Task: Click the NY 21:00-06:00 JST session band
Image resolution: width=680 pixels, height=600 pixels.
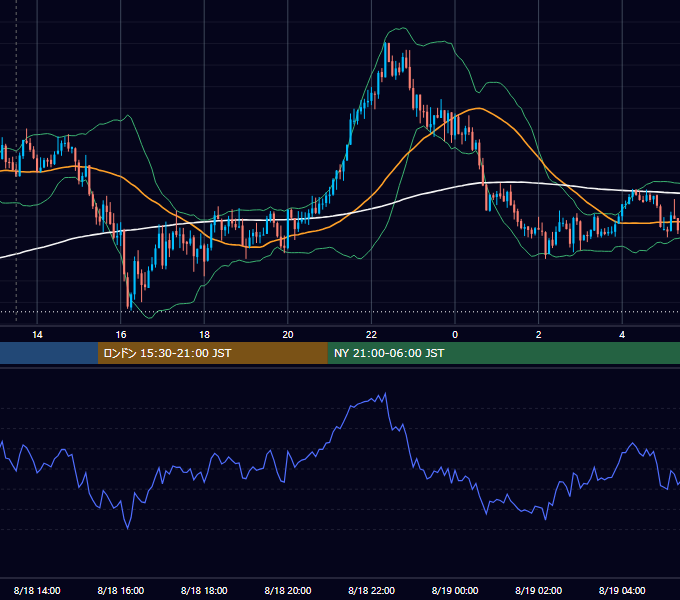Action: (x=503, y=353)
